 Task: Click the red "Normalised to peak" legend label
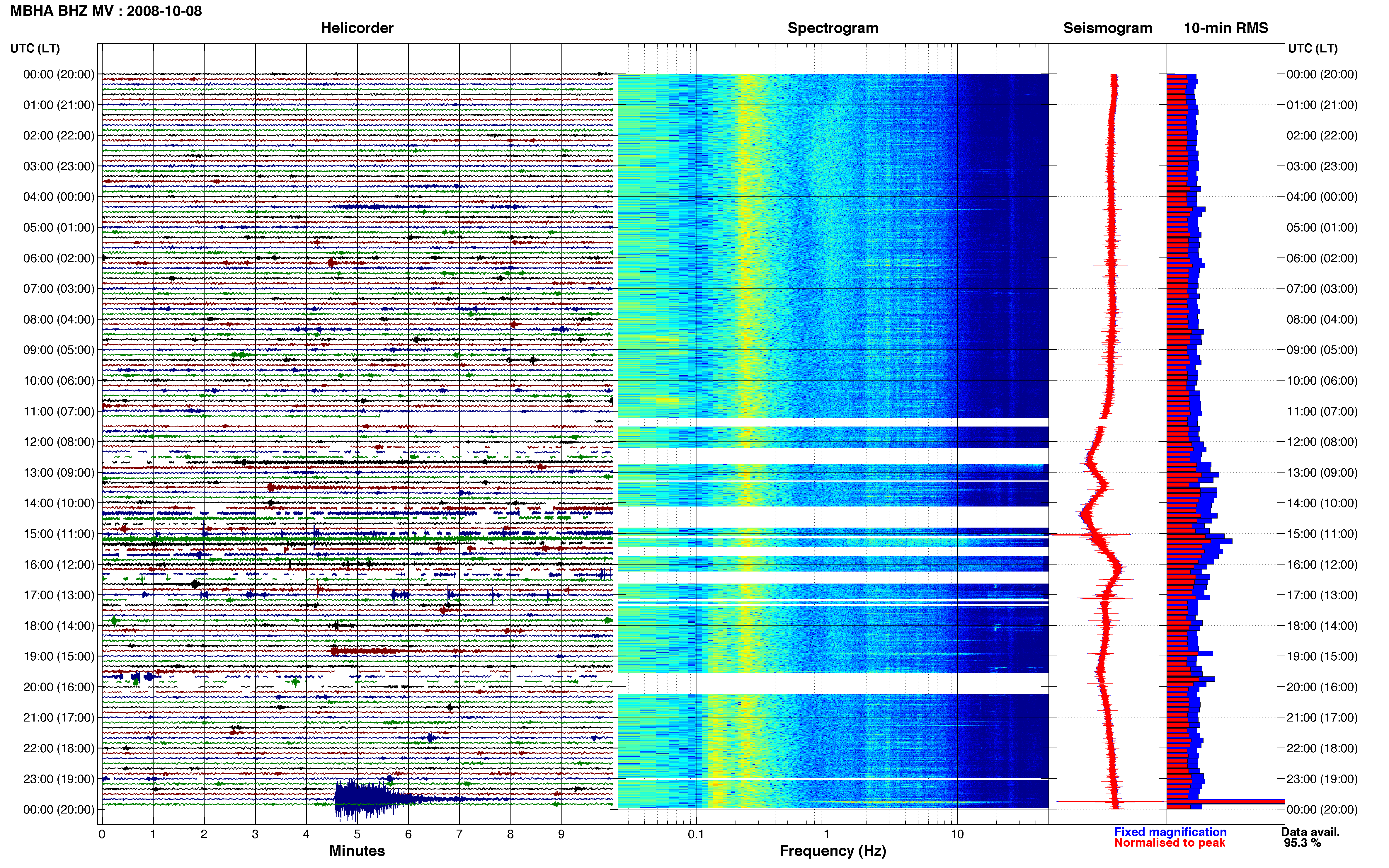(1170, 843)
